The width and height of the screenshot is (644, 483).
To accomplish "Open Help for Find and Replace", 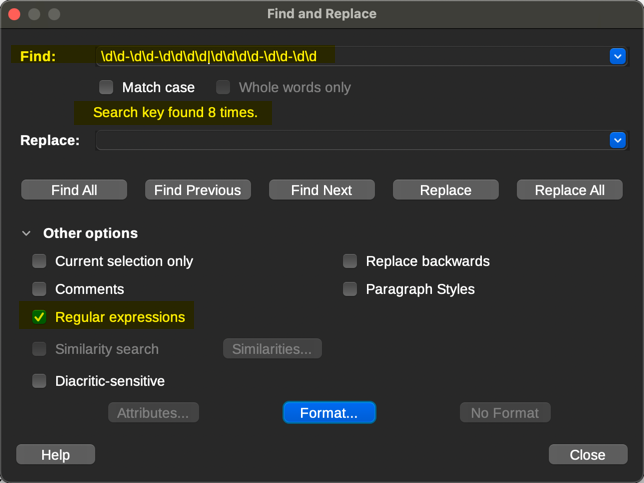I will [x=55, y=455].
